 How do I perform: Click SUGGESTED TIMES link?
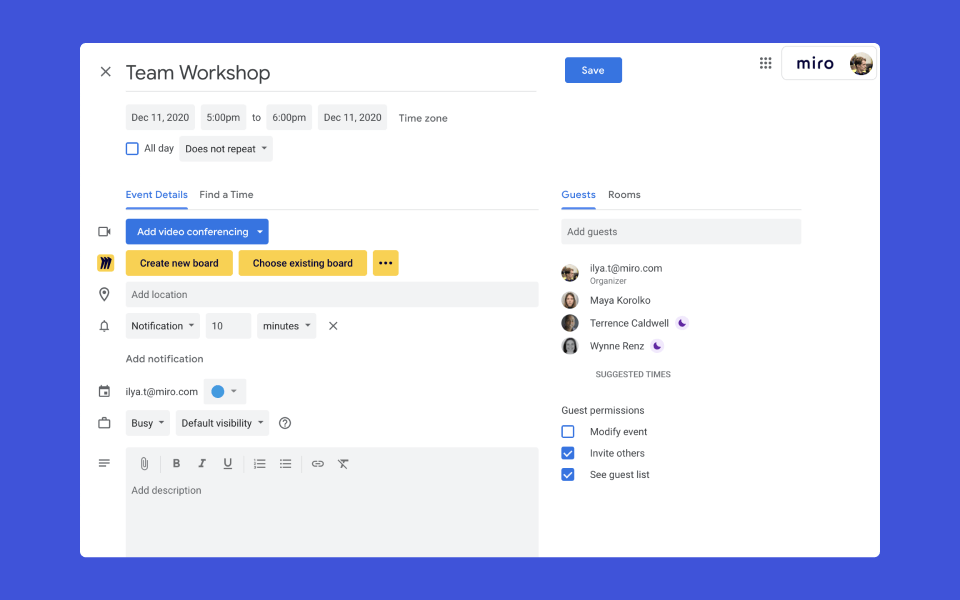[x=633, y=374]
